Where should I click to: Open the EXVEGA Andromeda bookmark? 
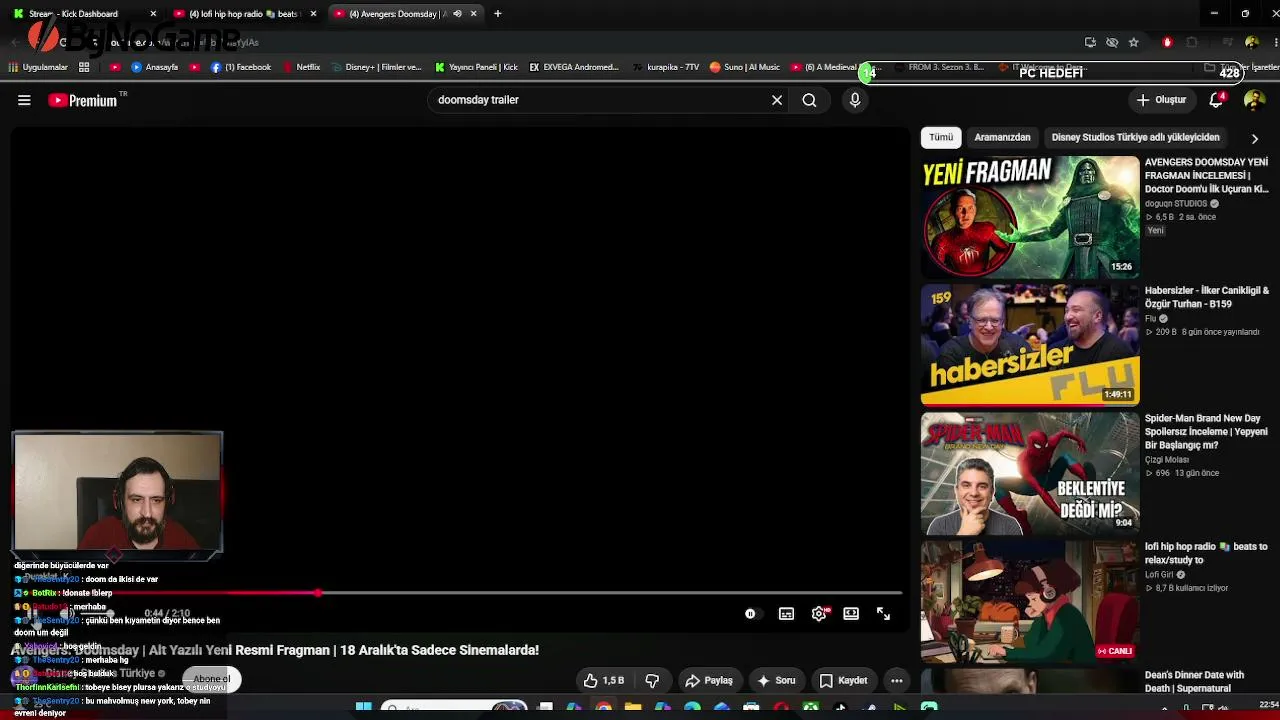tap(574, 68)
